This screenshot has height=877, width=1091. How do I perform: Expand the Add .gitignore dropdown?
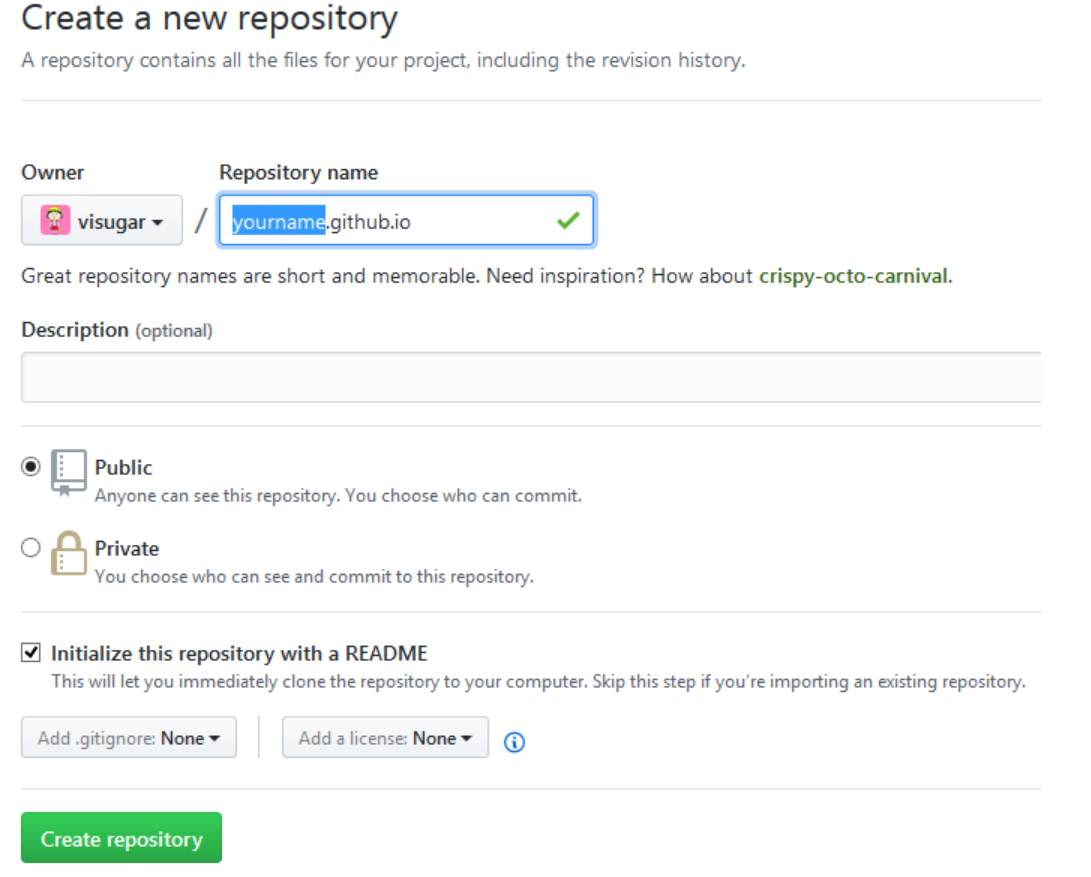129,738
